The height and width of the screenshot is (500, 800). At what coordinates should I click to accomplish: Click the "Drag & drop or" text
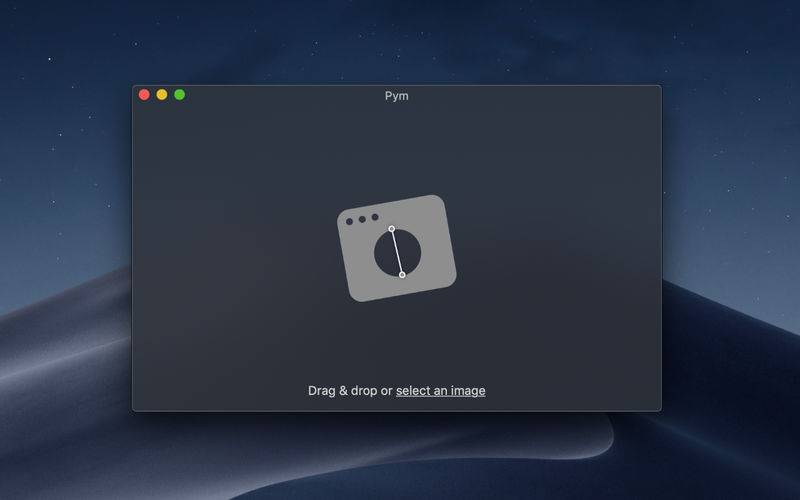(x=350, y=391)
